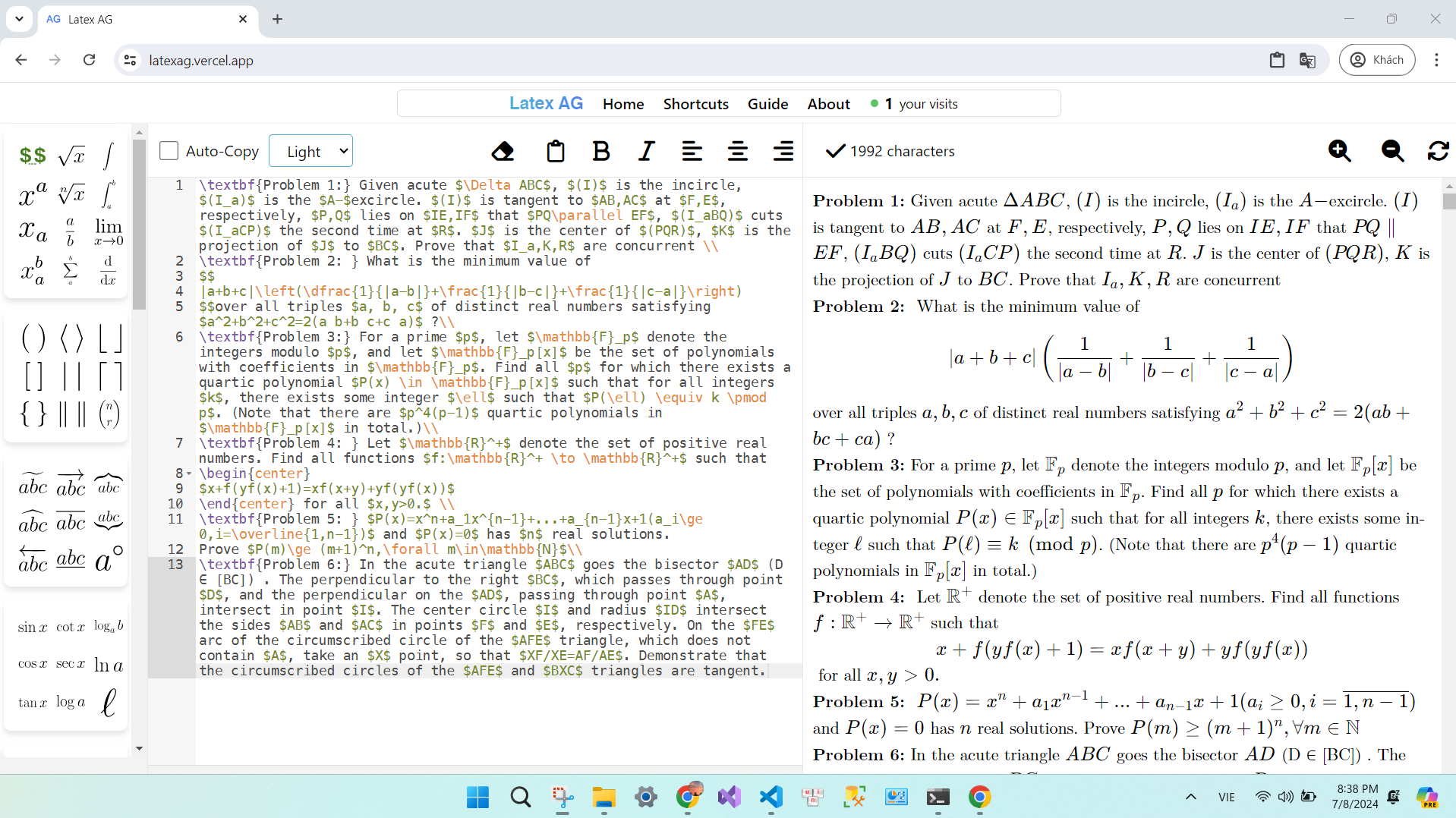This screenshot has height=818, width=1456.
Task: Refresh the rendered preview
Action: (1438, 151)
